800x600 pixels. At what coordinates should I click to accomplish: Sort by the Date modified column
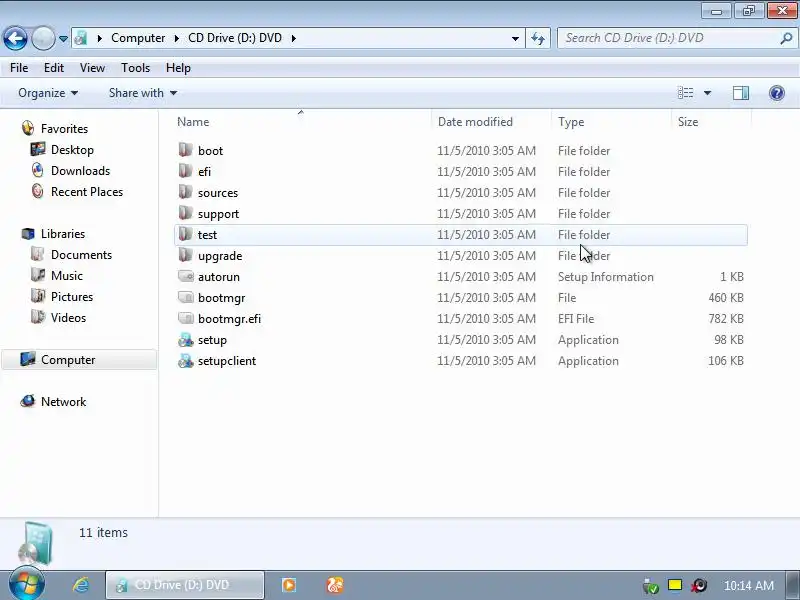coord(491,122)
